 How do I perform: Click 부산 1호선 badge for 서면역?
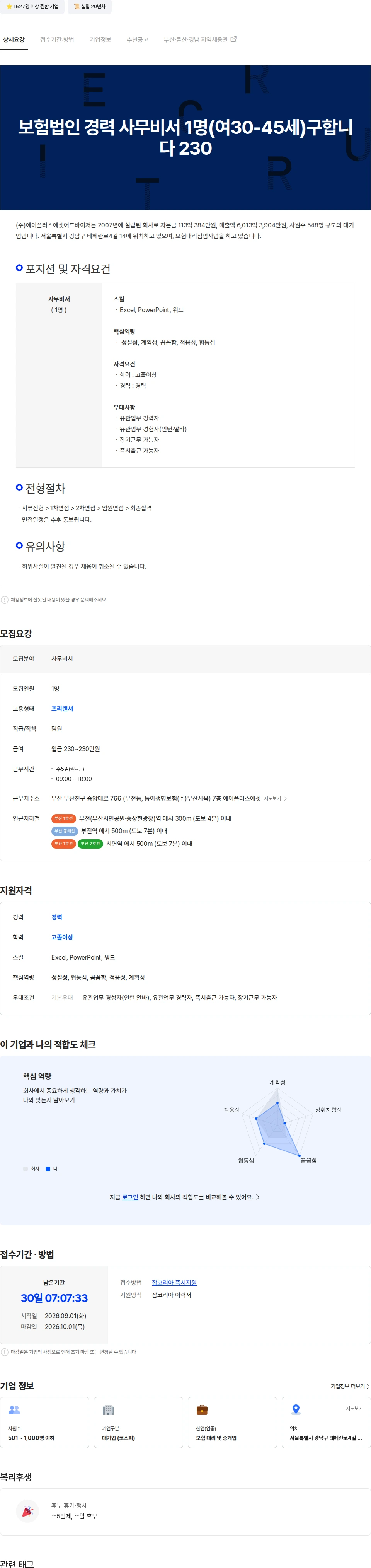click(x=63, y=844)
